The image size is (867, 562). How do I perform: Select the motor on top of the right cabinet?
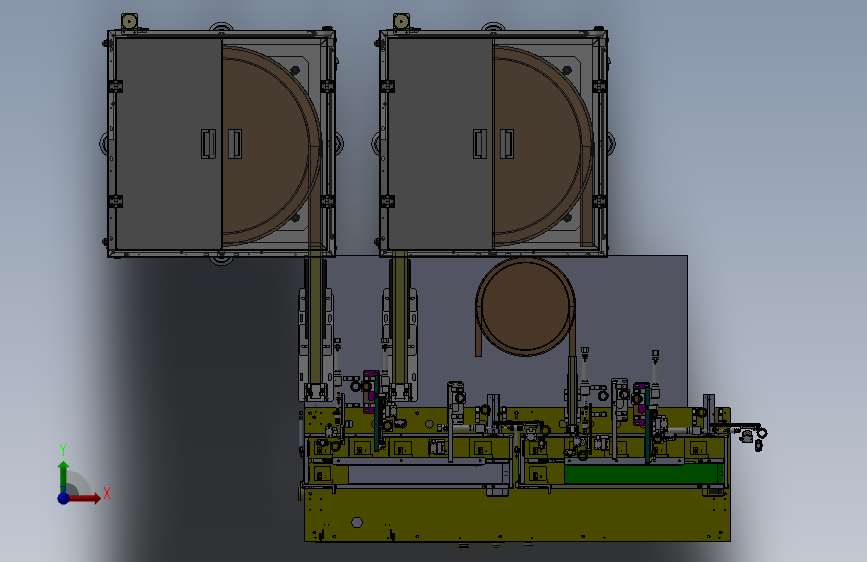click(x=402, y=22)
